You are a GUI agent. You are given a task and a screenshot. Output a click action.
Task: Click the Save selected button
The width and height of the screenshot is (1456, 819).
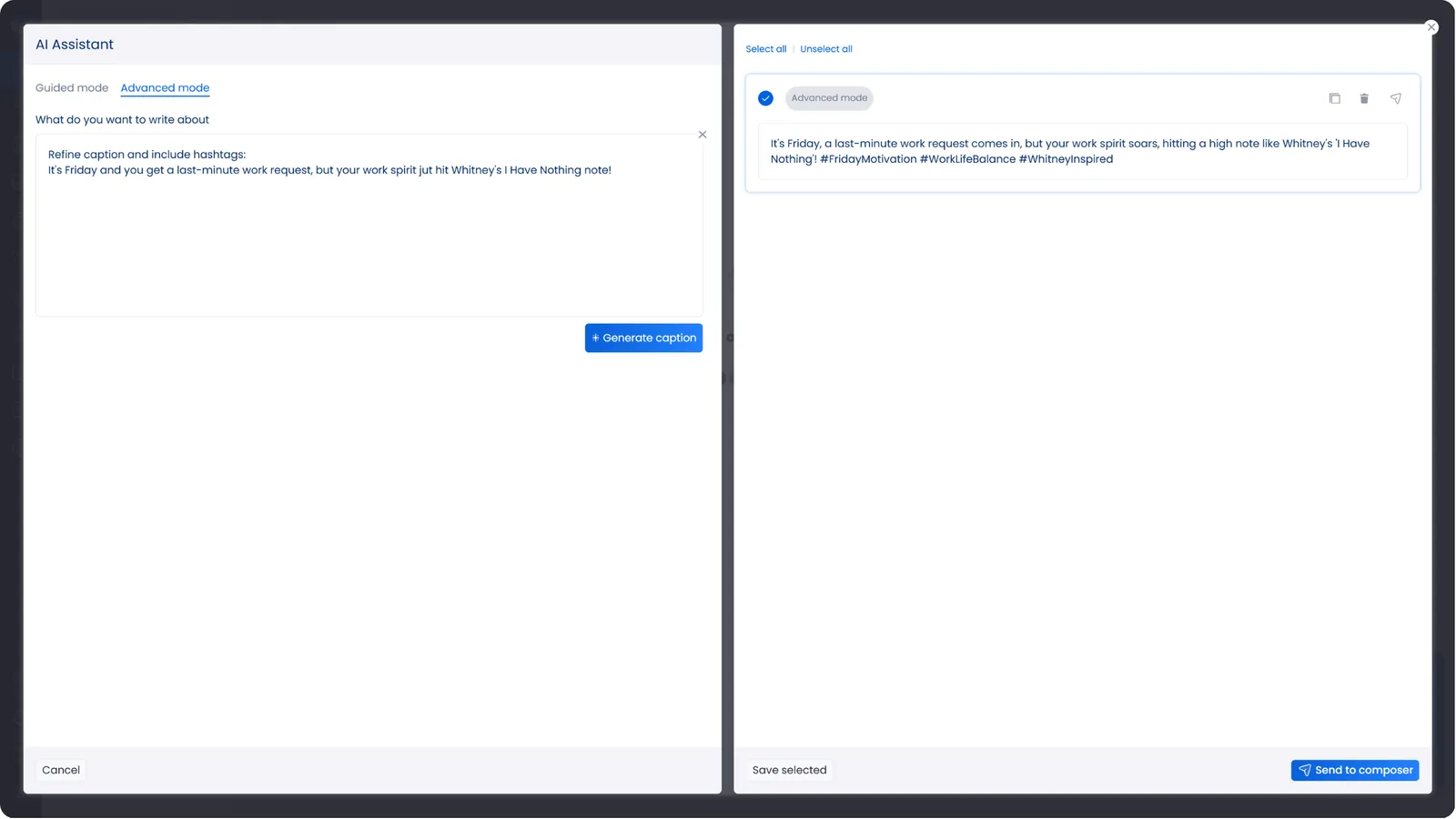point(789,770)
